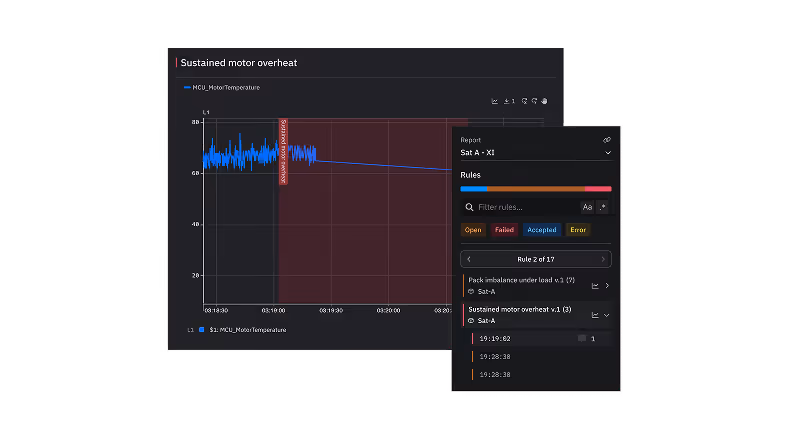Image resolution: width=794 pixels, height=446 pixels.
Task: Expand the Pack imbalance under load rule
Action: [607, 286]
